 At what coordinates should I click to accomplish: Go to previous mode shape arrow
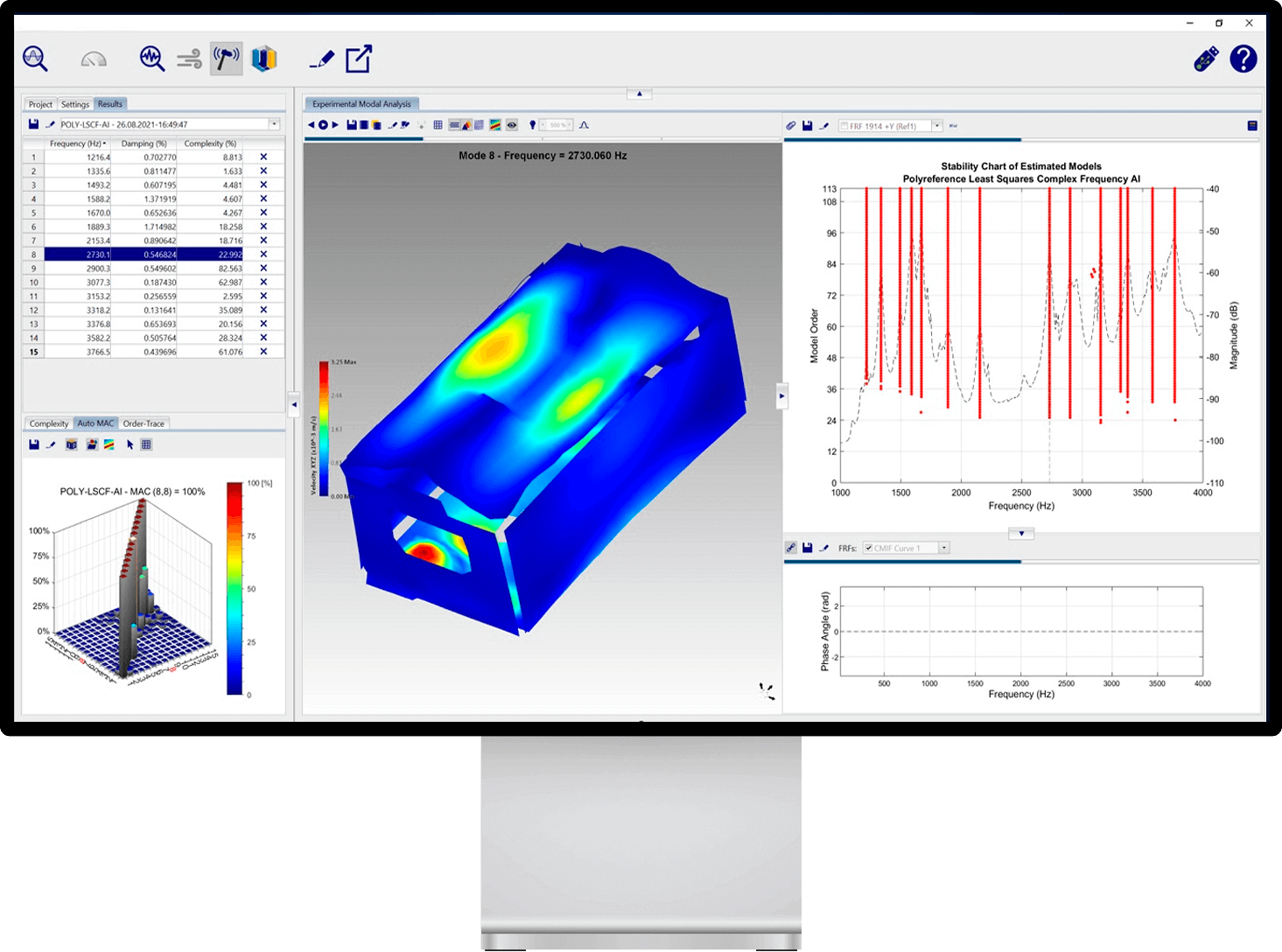pos(311,125)
